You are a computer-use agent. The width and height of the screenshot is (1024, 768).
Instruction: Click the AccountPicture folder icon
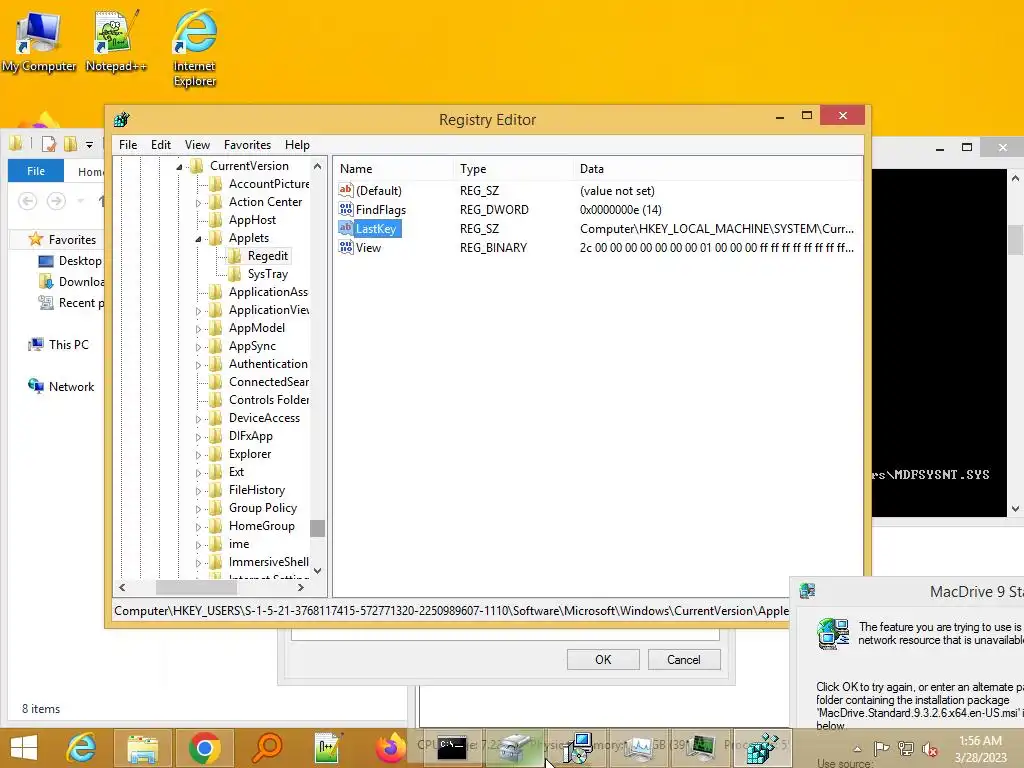pyautogui.click(x=216, y=184)
